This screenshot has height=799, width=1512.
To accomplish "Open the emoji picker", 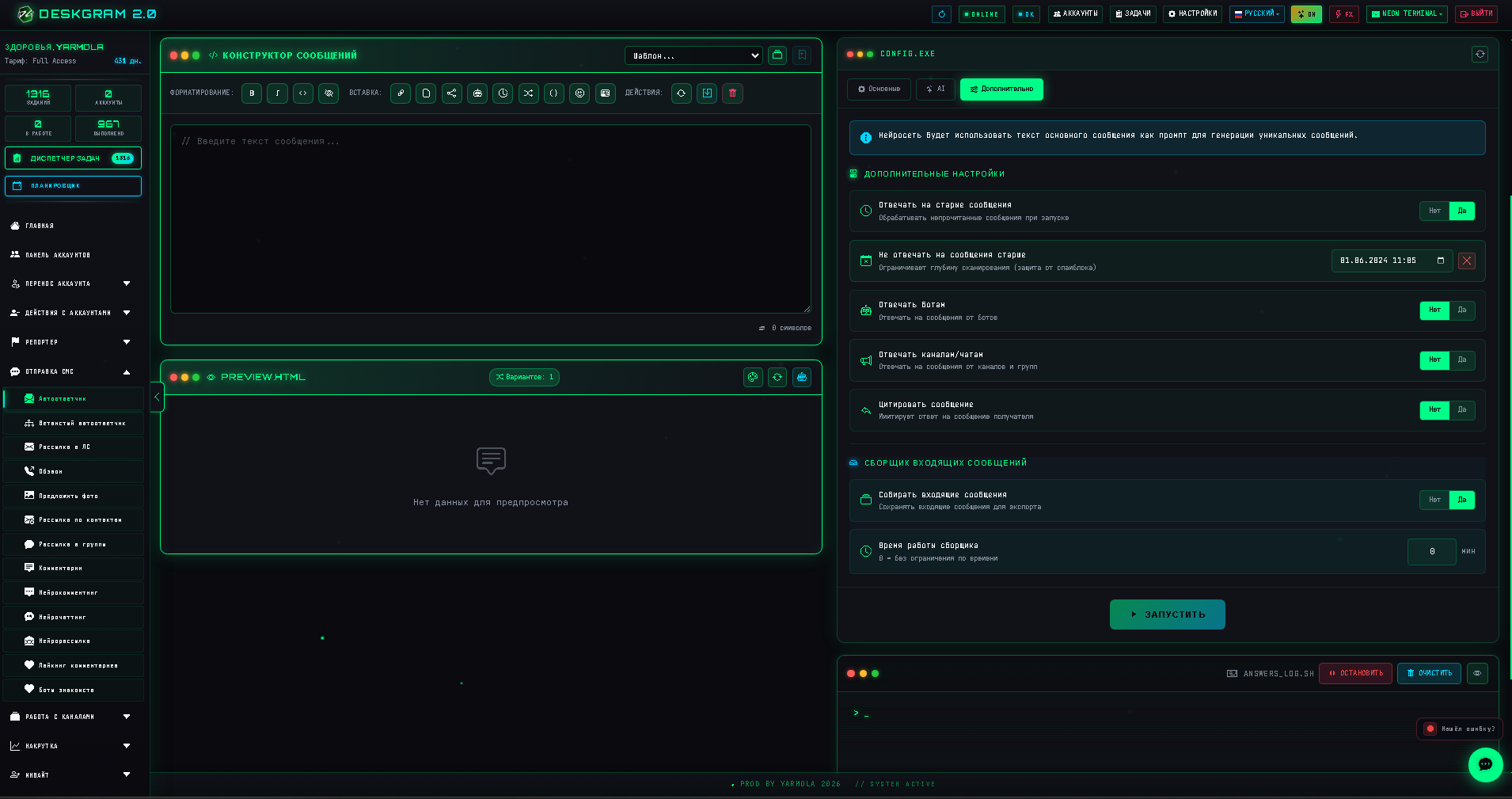I will (x=579, y=93).
